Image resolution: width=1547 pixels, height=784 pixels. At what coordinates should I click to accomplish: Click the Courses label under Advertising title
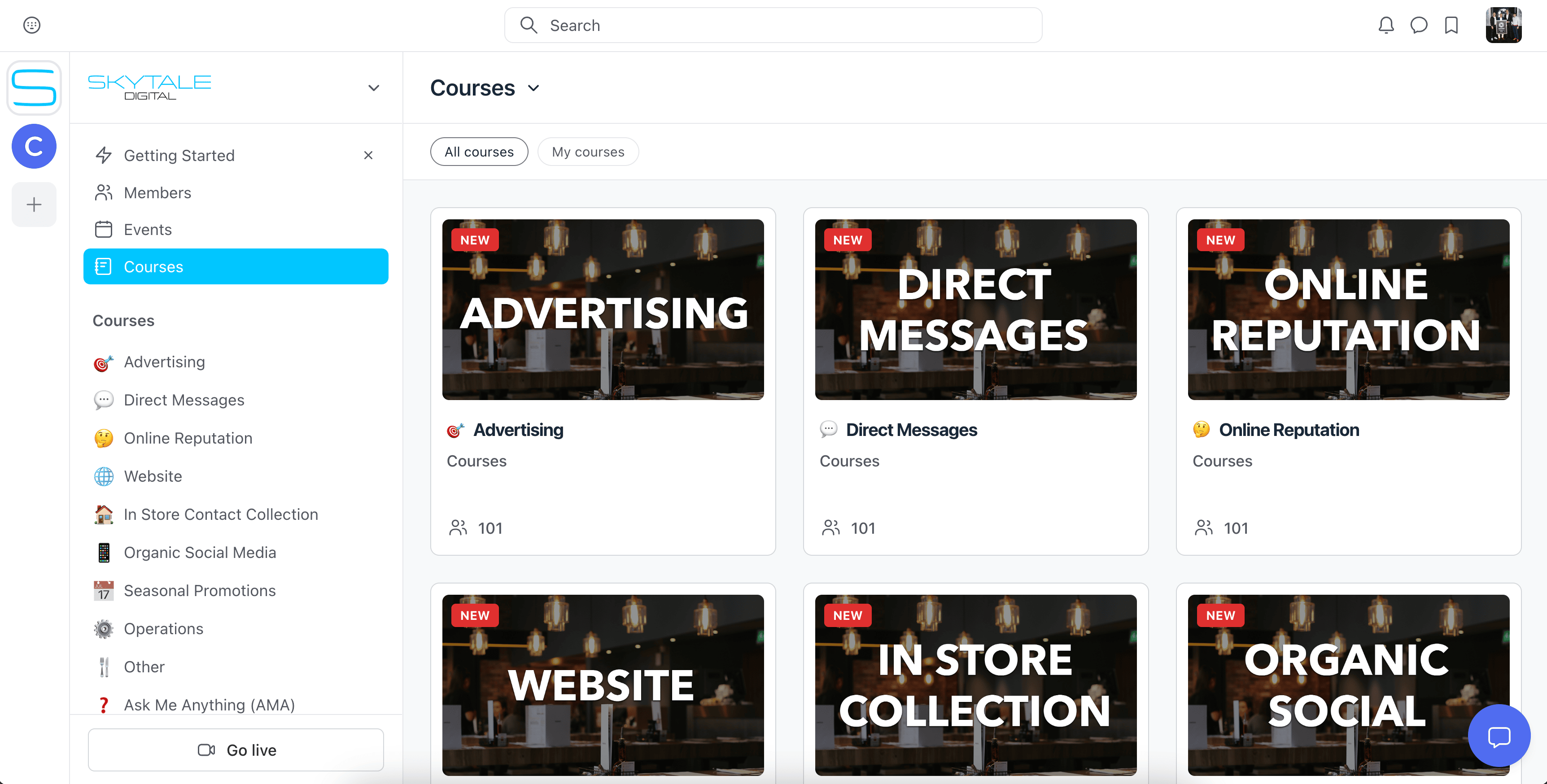tap(476, 461)
